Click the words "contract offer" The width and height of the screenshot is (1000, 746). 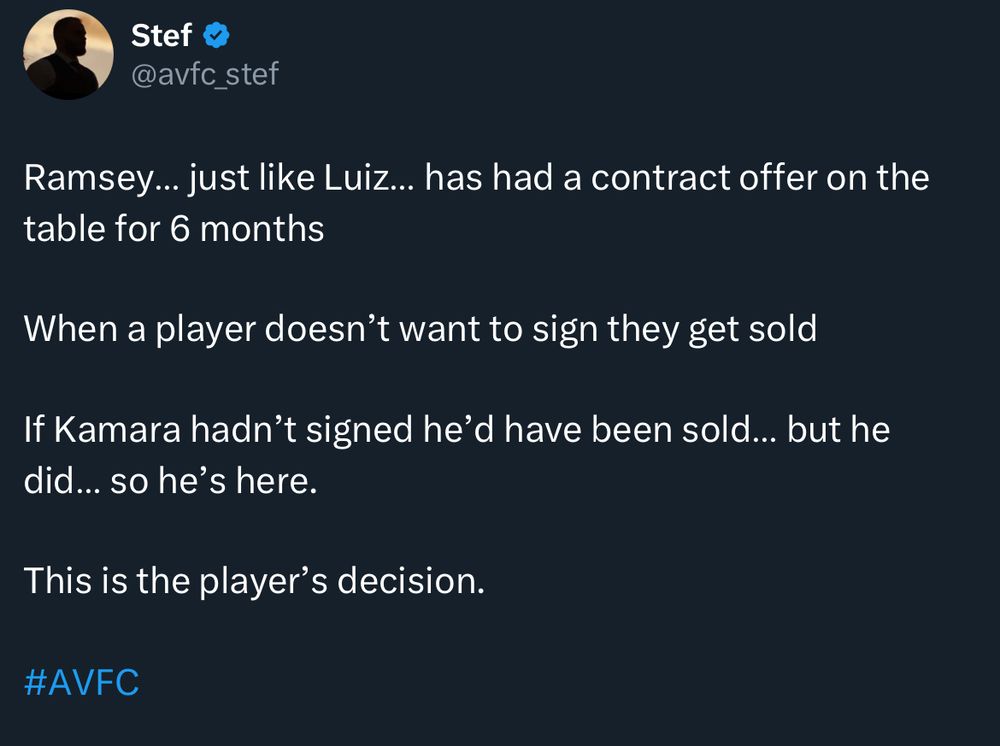click(x=673, y=179)
